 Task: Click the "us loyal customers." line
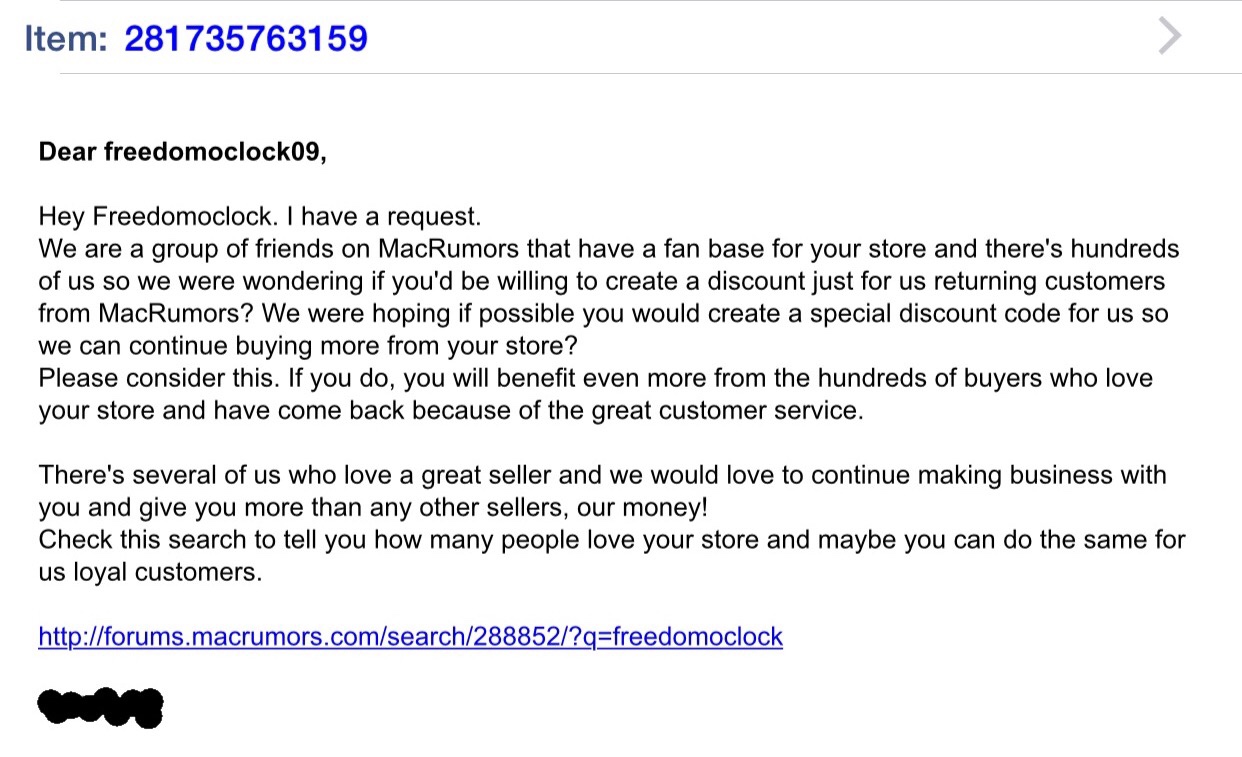pos(150,573)
